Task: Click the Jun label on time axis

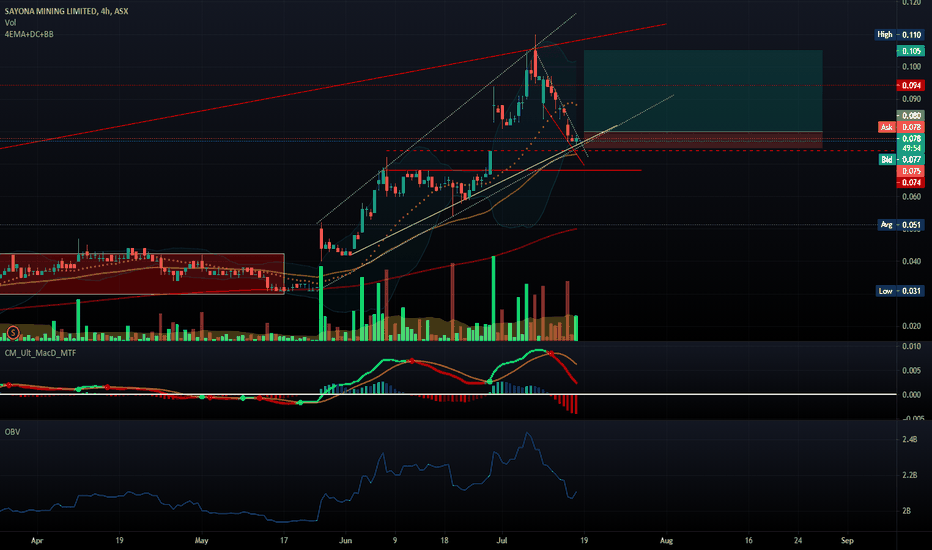Action: pyautogui.click(x=345, y=540)
